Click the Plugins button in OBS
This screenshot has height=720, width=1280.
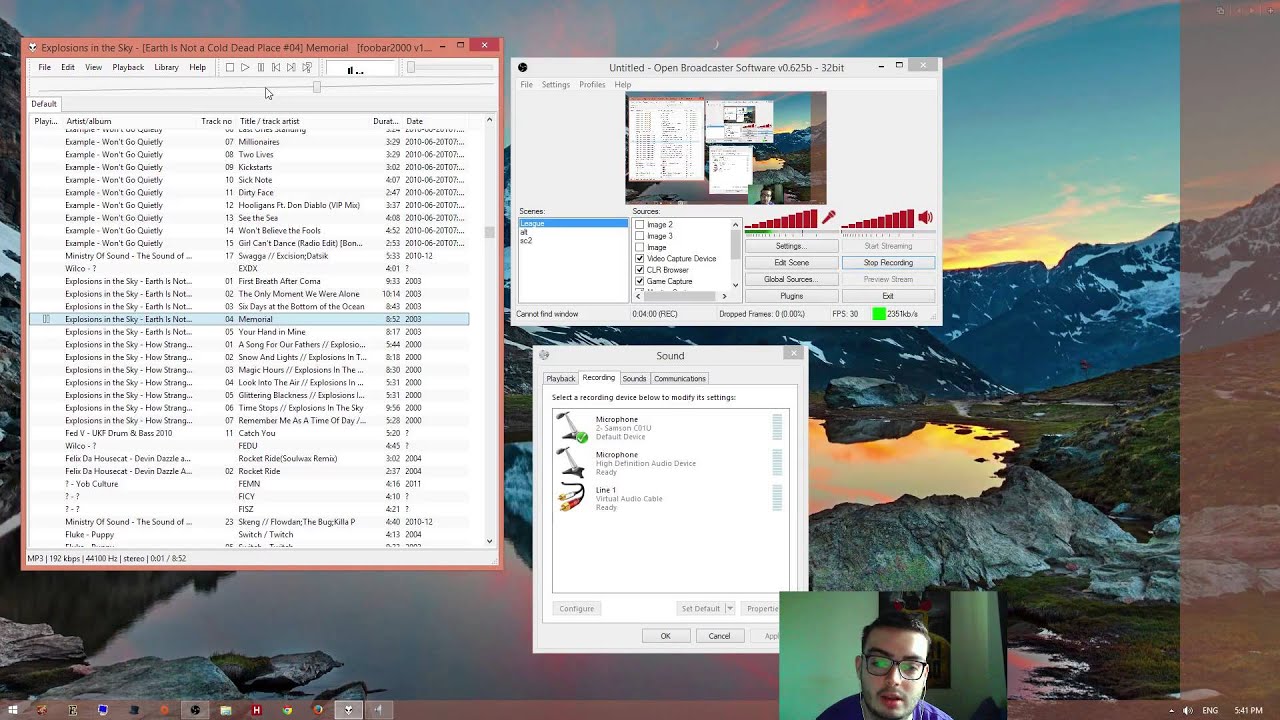pos(791,296)
